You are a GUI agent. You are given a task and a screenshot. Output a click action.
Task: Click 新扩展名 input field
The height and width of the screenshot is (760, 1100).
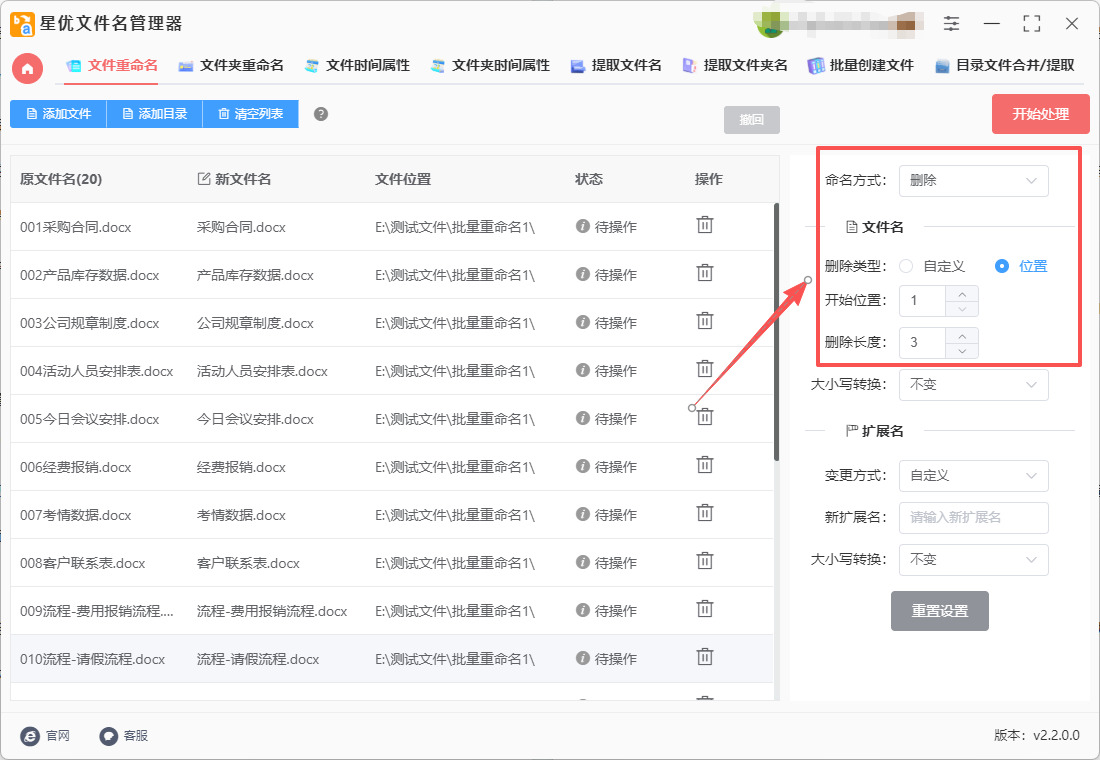tap(974, 518)
